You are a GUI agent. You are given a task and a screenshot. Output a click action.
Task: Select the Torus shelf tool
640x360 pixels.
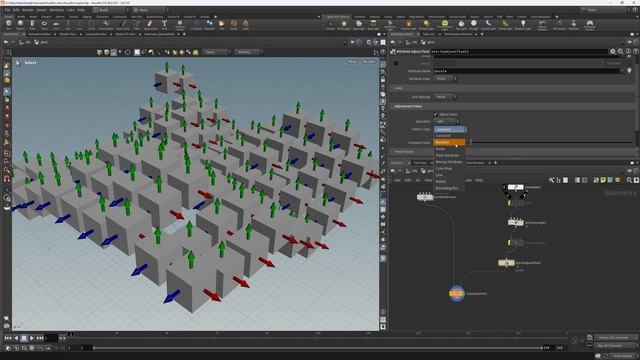point(44,24)
